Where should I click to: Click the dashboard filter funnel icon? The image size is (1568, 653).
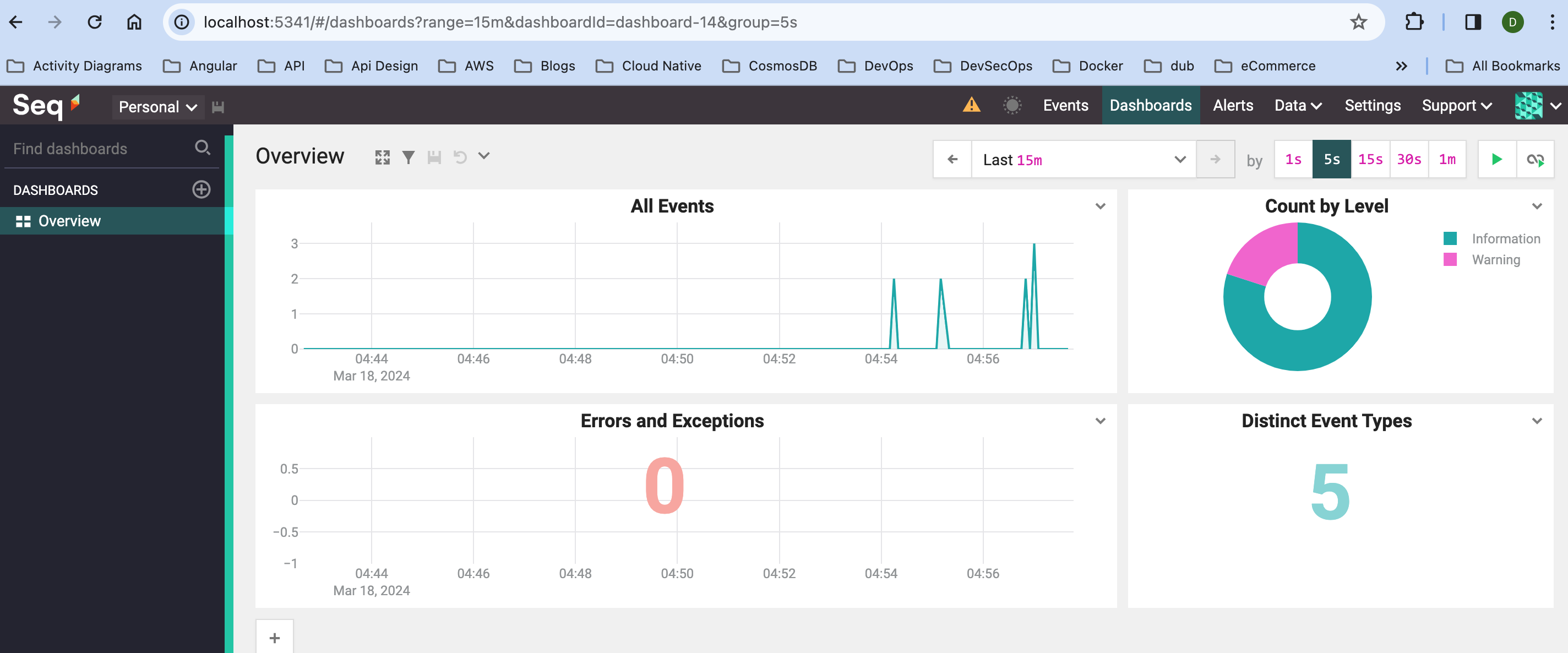408,157
